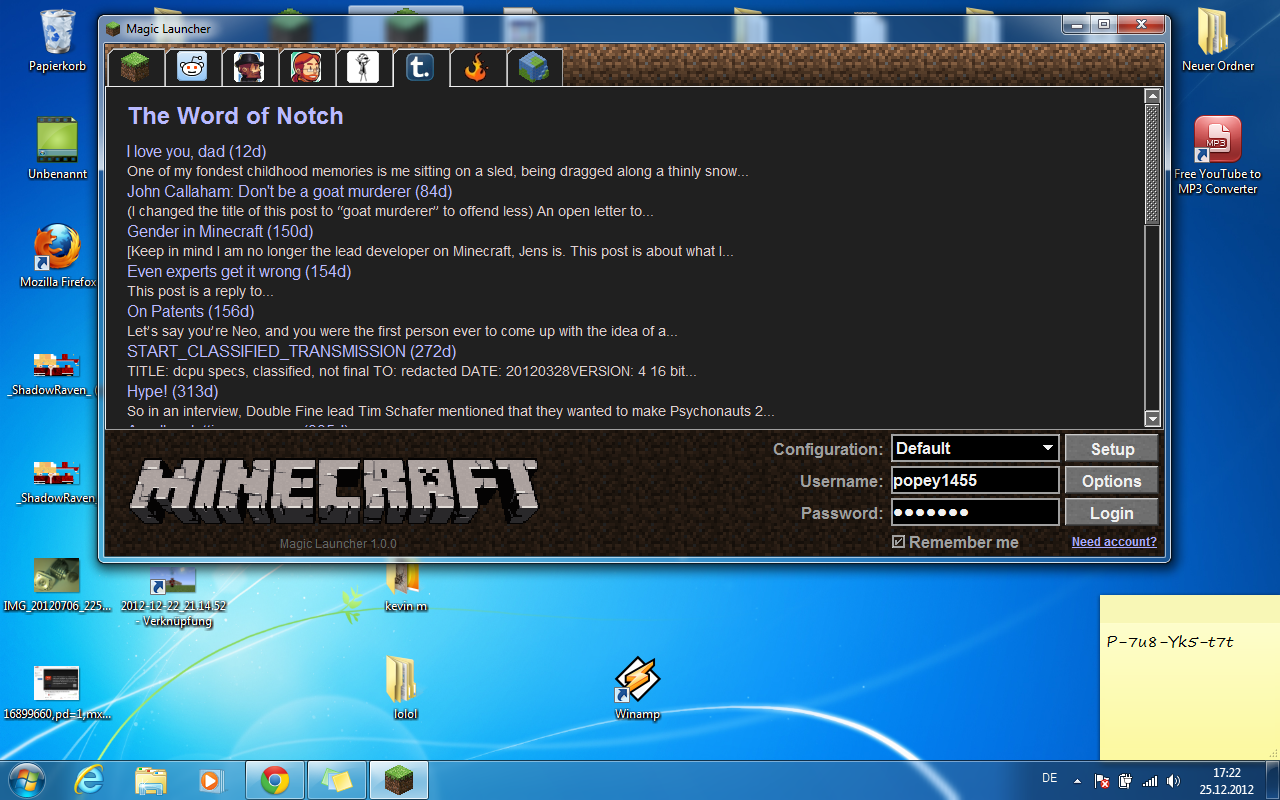Launch Winamp from desktop shortcut
Screen dimensions: 1280x800
coord(637,683)
